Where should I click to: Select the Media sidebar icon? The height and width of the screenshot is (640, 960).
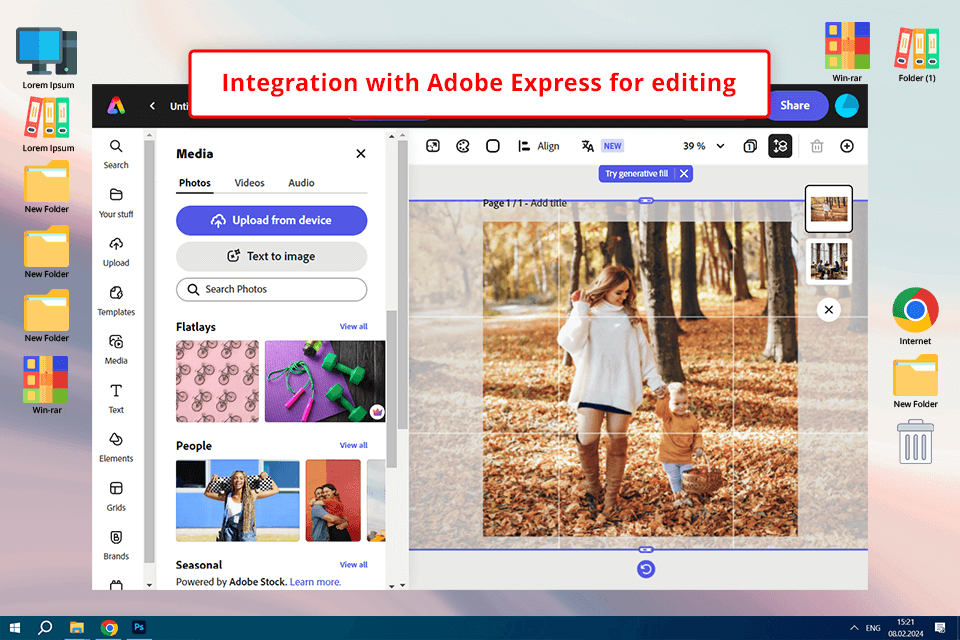tap(116, 350)
